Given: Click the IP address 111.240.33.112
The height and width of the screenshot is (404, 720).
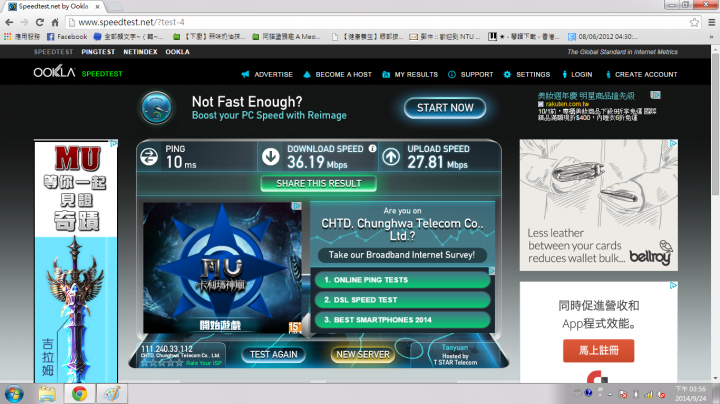Looking at the screenshot, I should (167, 349).
